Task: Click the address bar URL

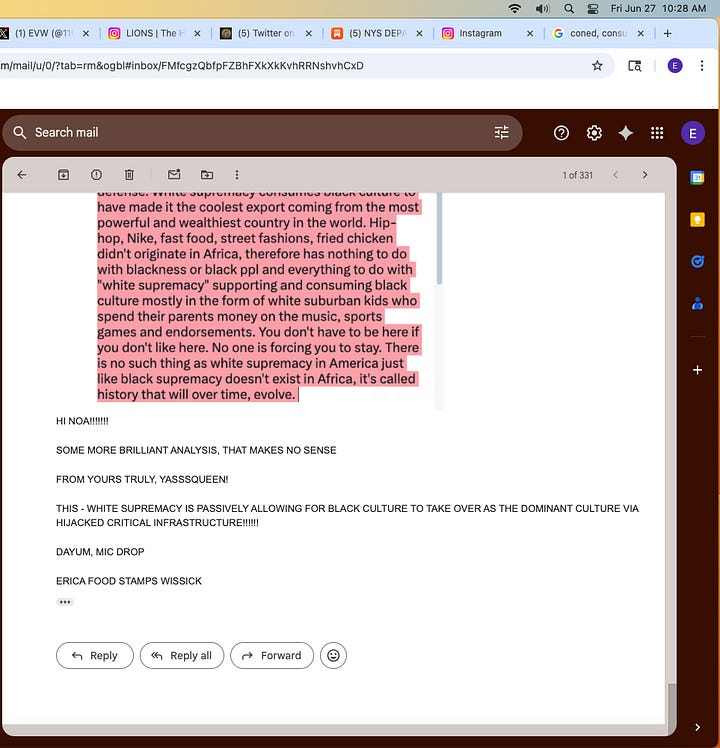Action: 182,66
